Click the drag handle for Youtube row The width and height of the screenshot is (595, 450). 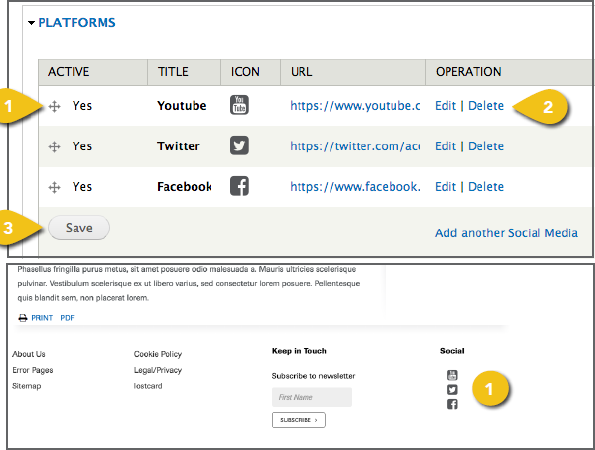(55, 106)
